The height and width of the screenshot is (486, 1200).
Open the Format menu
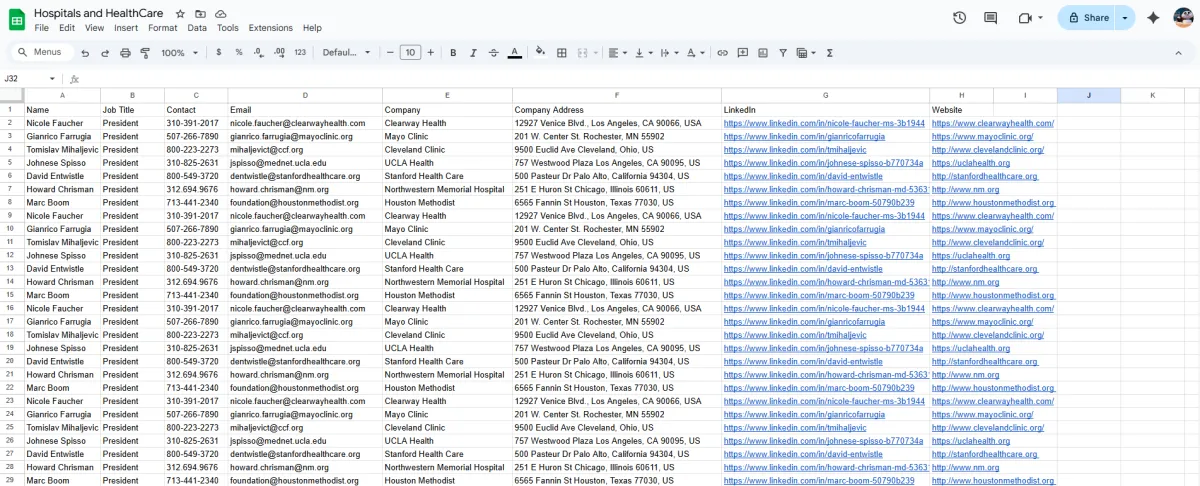coord(162,28)
